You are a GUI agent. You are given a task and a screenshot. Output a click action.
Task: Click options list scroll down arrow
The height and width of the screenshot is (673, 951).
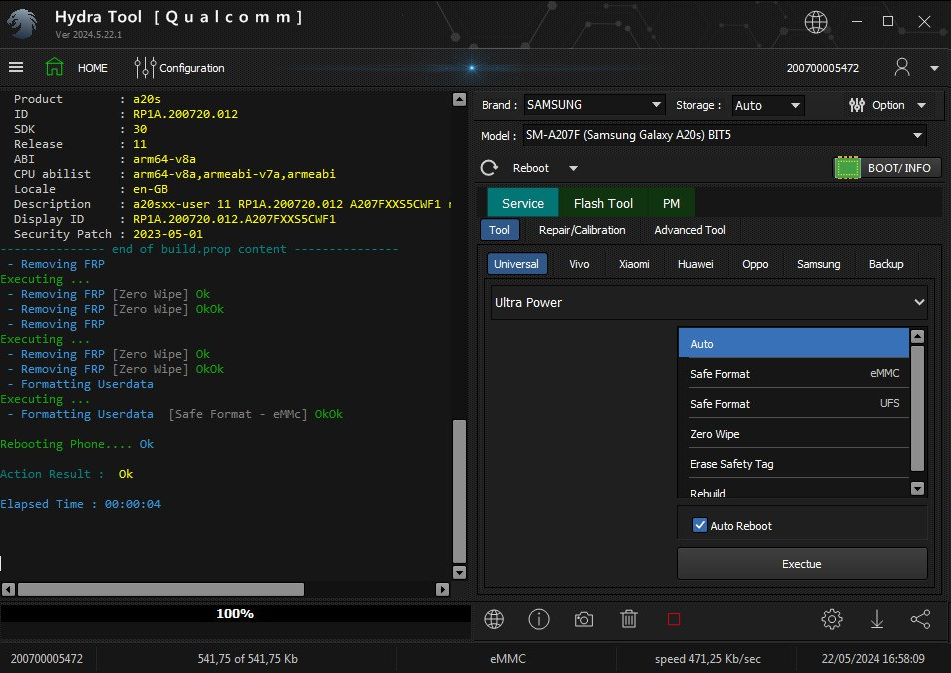click(917, 488)
